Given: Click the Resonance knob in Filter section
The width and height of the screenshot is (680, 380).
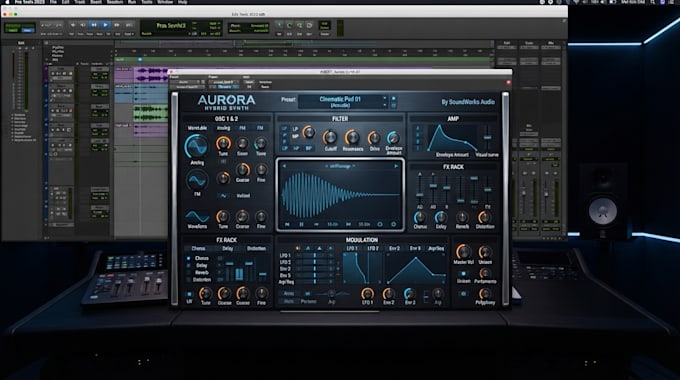Looking at the screenshot, I should coord(352,138).
